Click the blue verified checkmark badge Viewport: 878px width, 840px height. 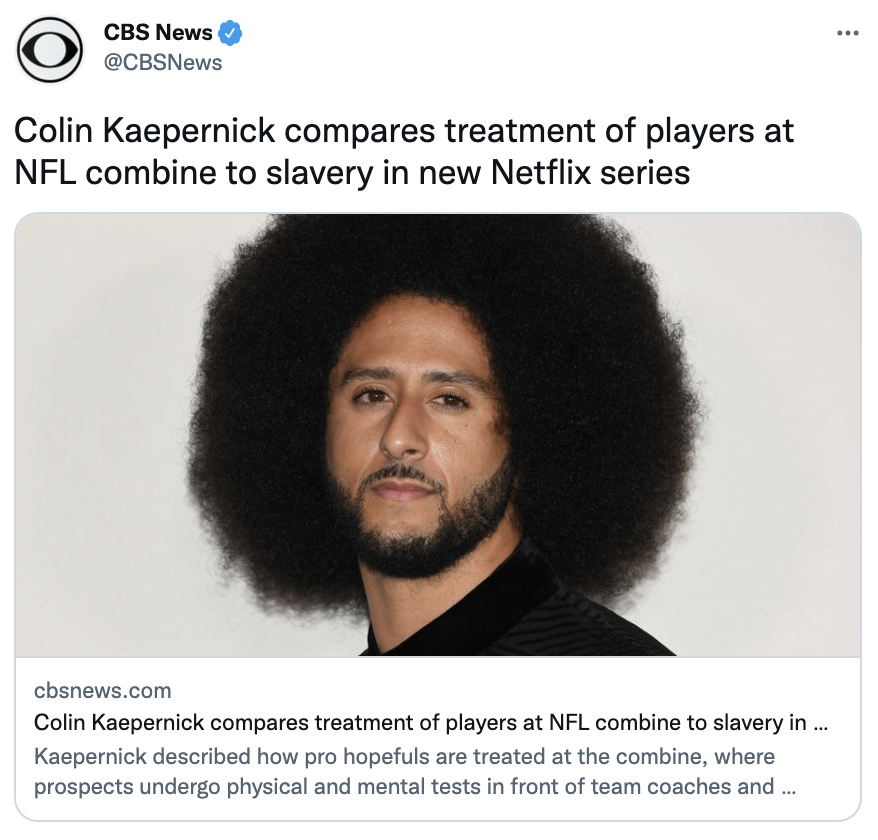click(230, 33)
